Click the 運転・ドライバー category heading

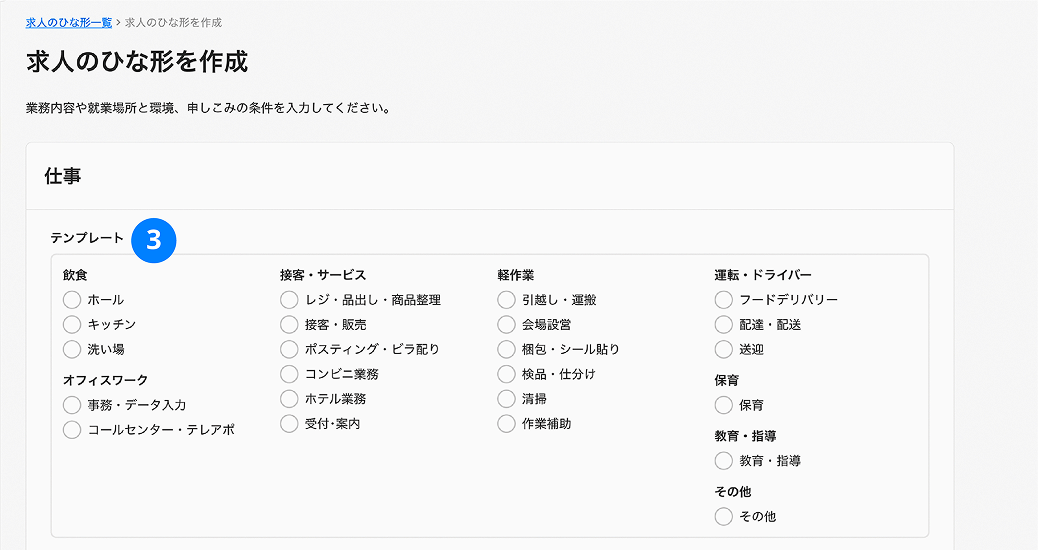[x=763, y=275]
